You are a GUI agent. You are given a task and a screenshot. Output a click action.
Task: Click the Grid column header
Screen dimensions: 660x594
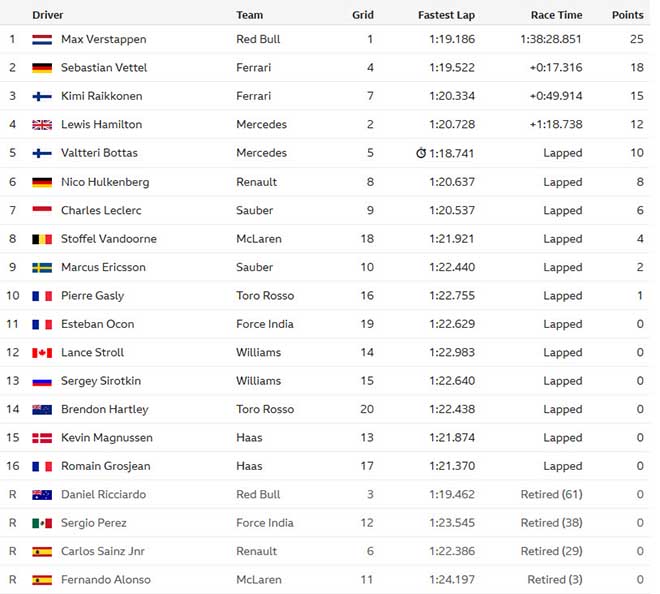[363, 15]
